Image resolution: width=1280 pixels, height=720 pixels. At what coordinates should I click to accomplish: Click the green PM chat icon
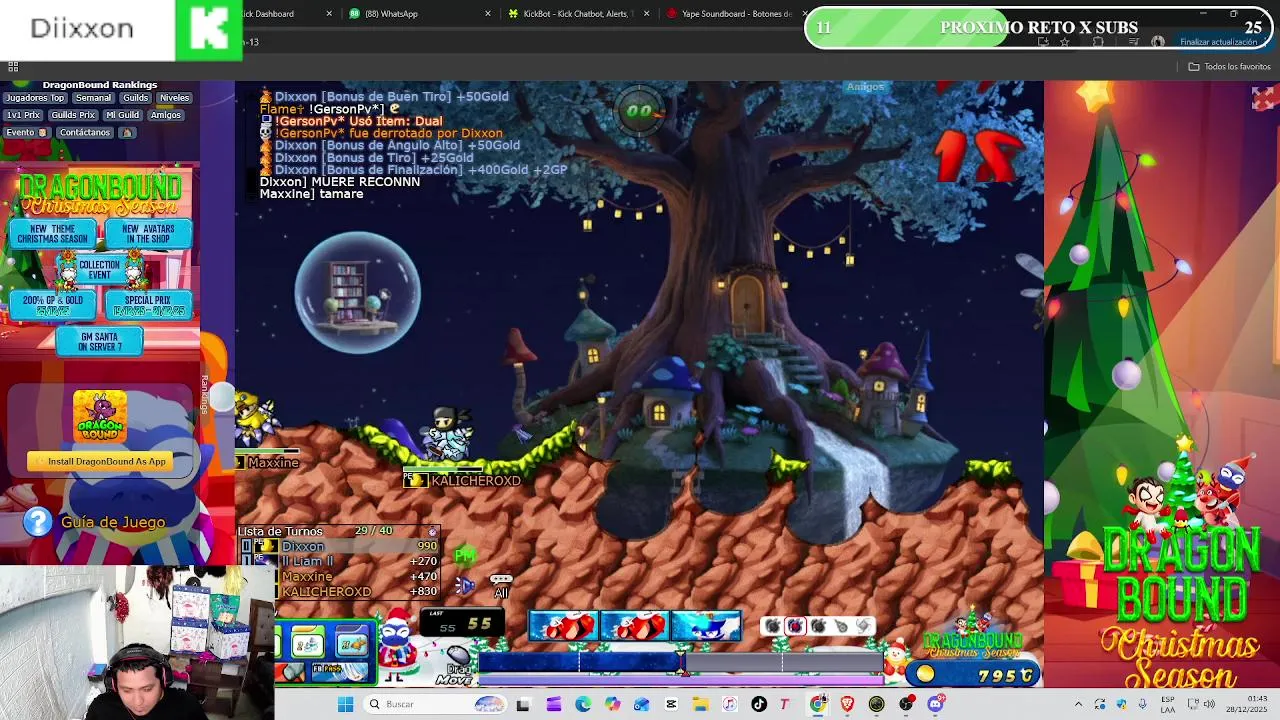point(464,555)
